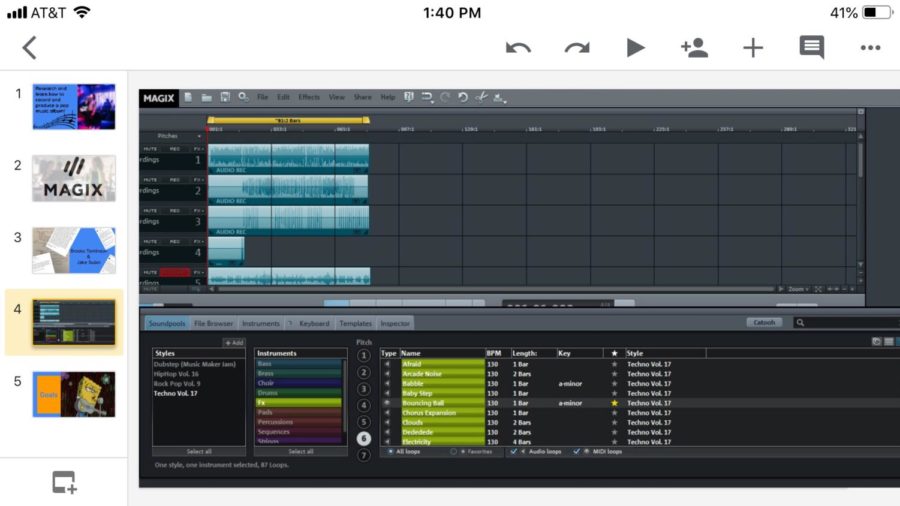Switch to the Soundpools tab
Screen dimensions: 900x506
166,324
